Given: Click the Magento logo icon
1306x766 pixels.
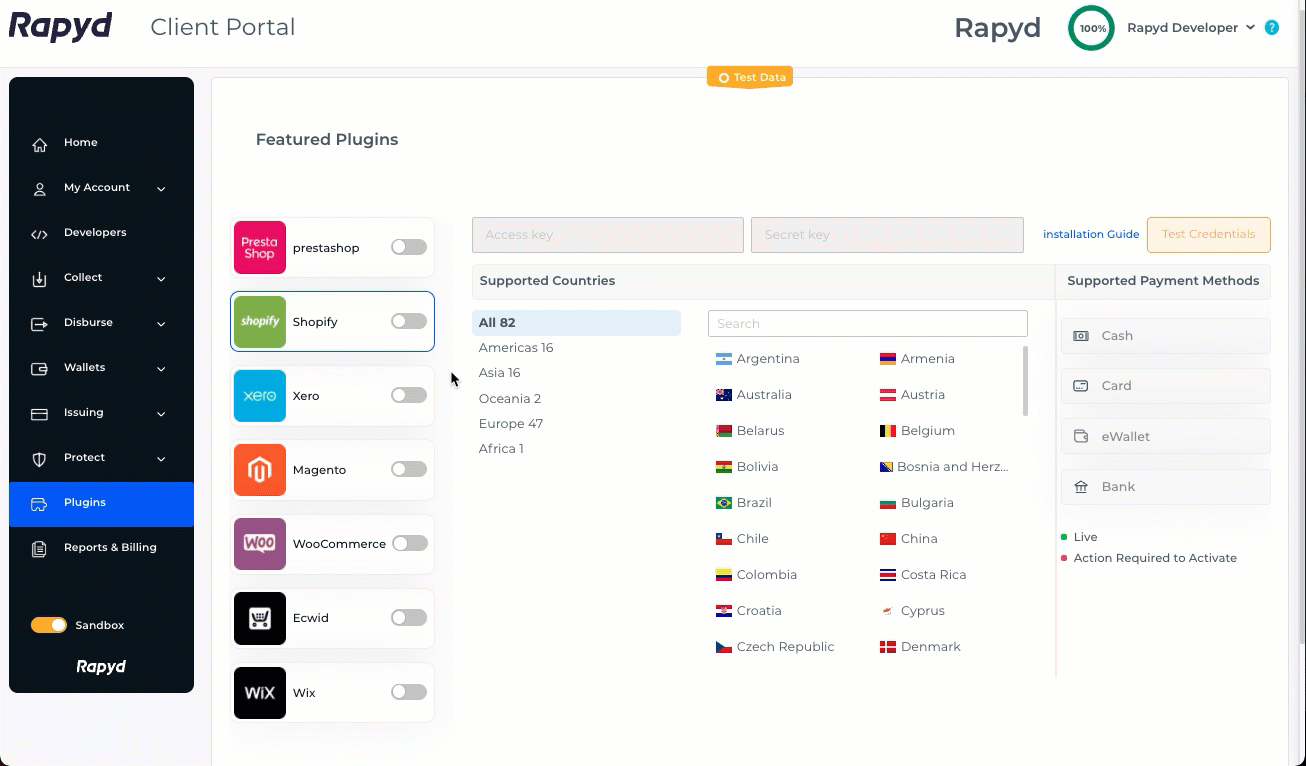Looking at the screenshot, I should (260, 469).
